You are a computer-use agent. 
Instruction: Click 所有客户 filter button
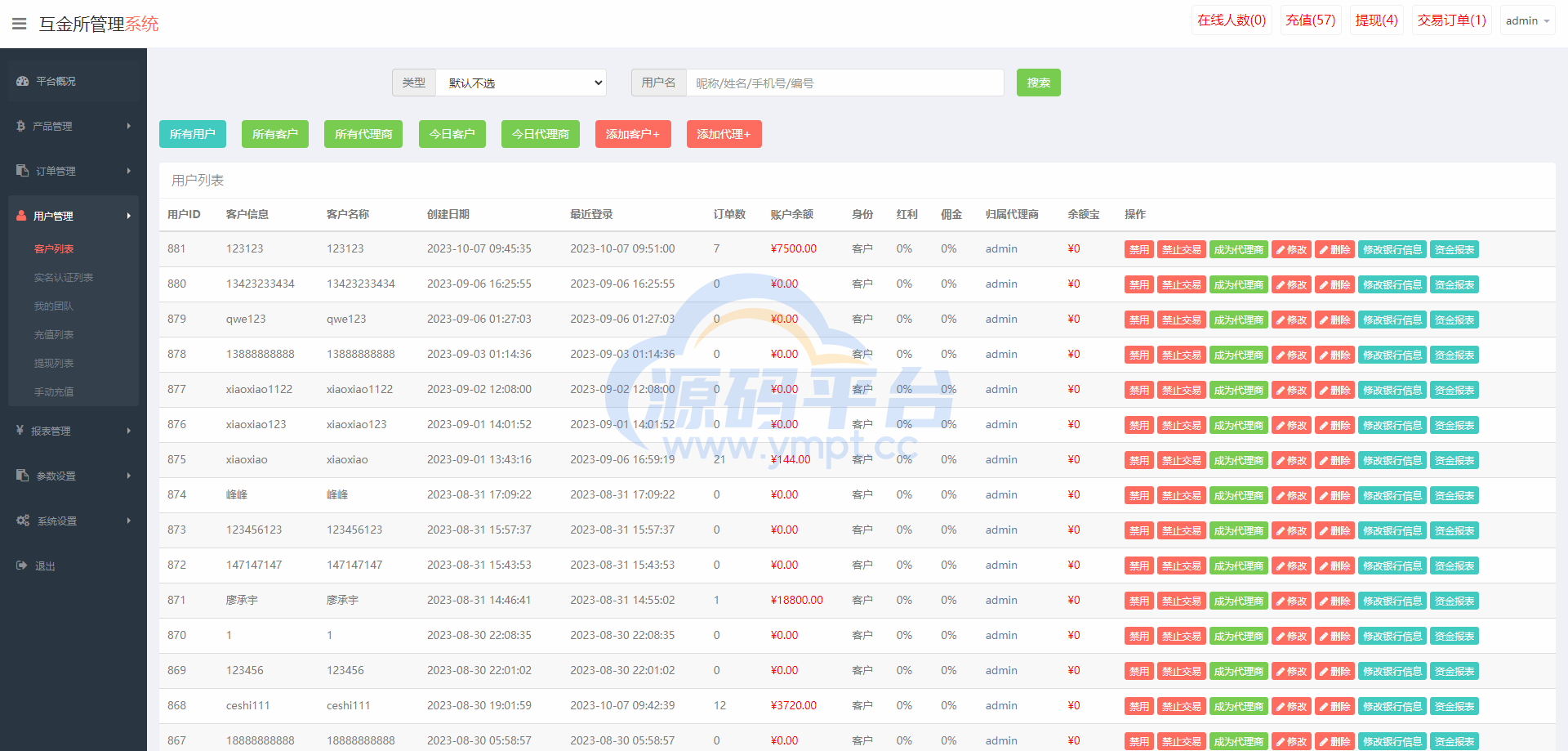coord(275,134)
